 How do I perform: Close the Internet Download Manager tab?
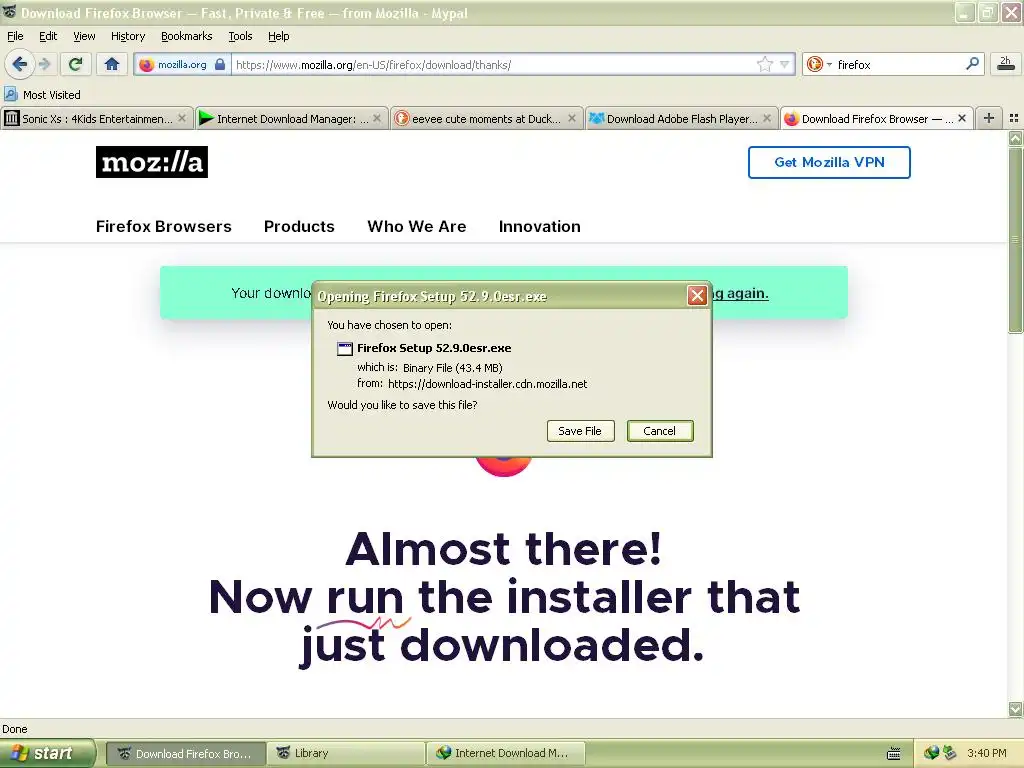pos(377,118)
